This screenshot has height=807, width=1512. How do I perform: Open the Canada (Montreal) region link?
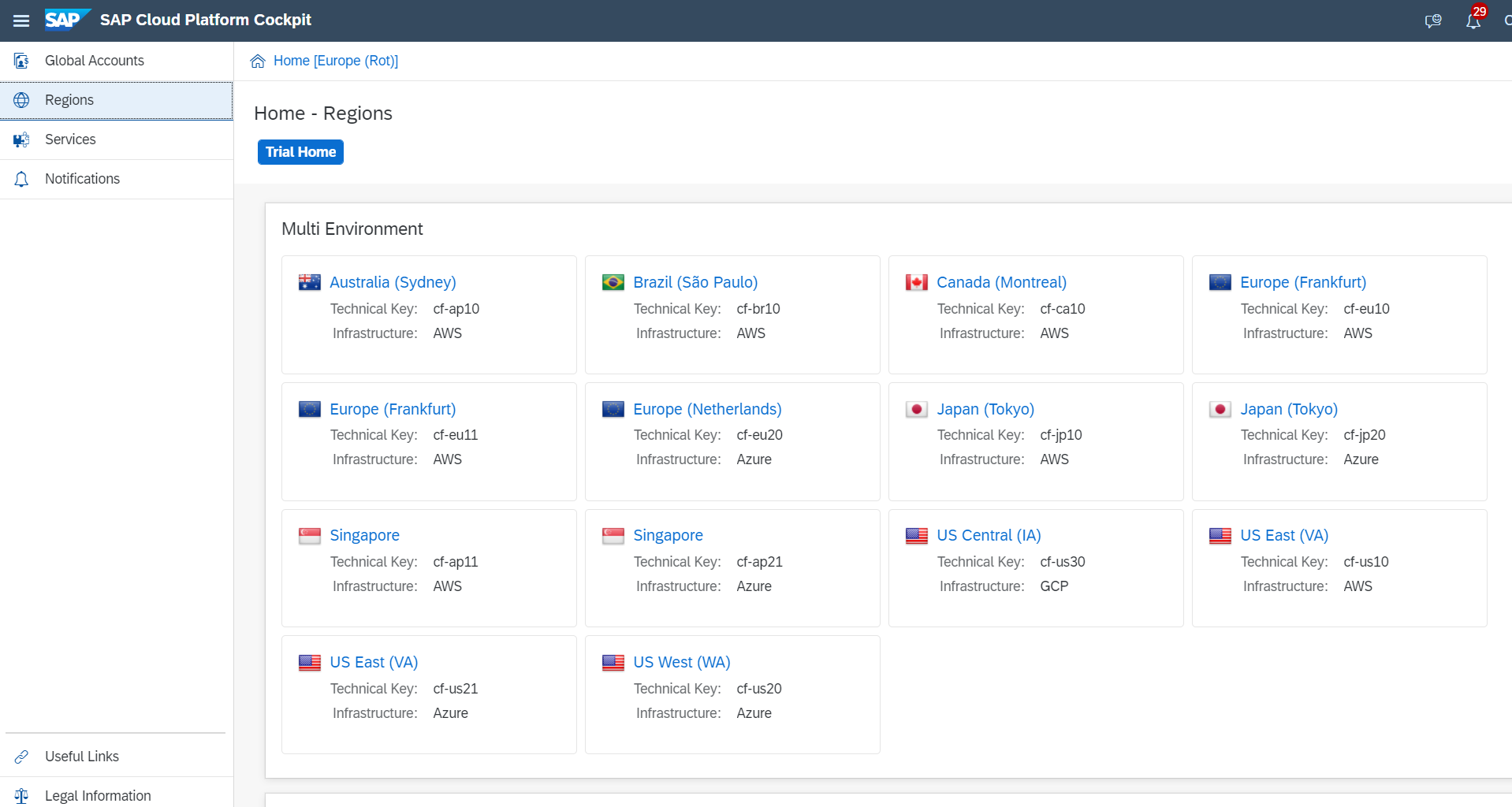[x=1001, y=282]
